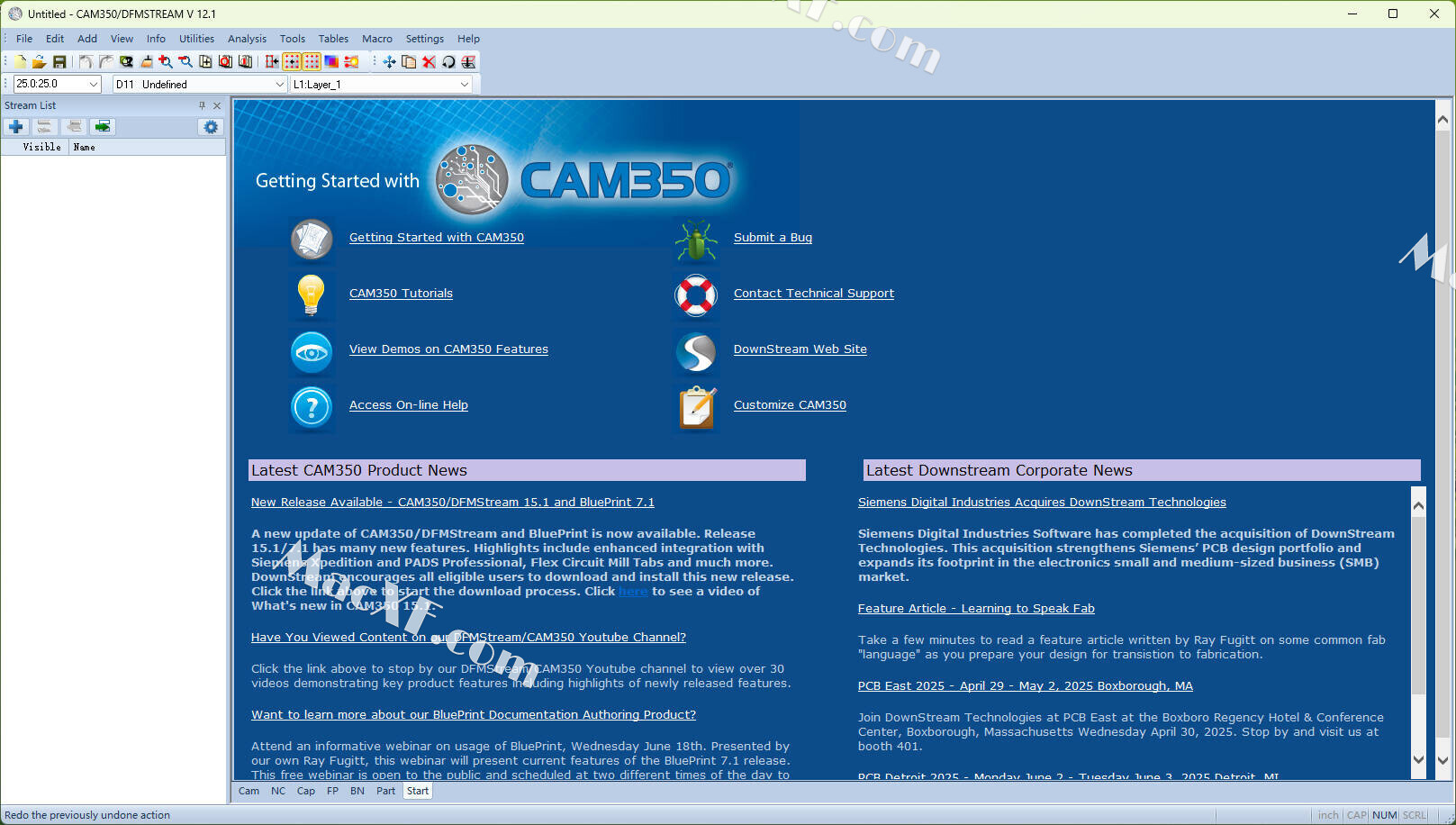Close the Stream List panel
Image resolution: width=1456 pixels, height=825 pixels.
coord(217,105)
